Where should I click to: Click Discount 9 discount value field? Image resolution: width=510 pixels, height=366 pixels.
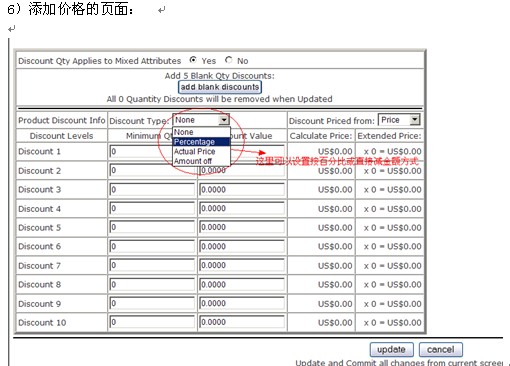tap(242, 303)
